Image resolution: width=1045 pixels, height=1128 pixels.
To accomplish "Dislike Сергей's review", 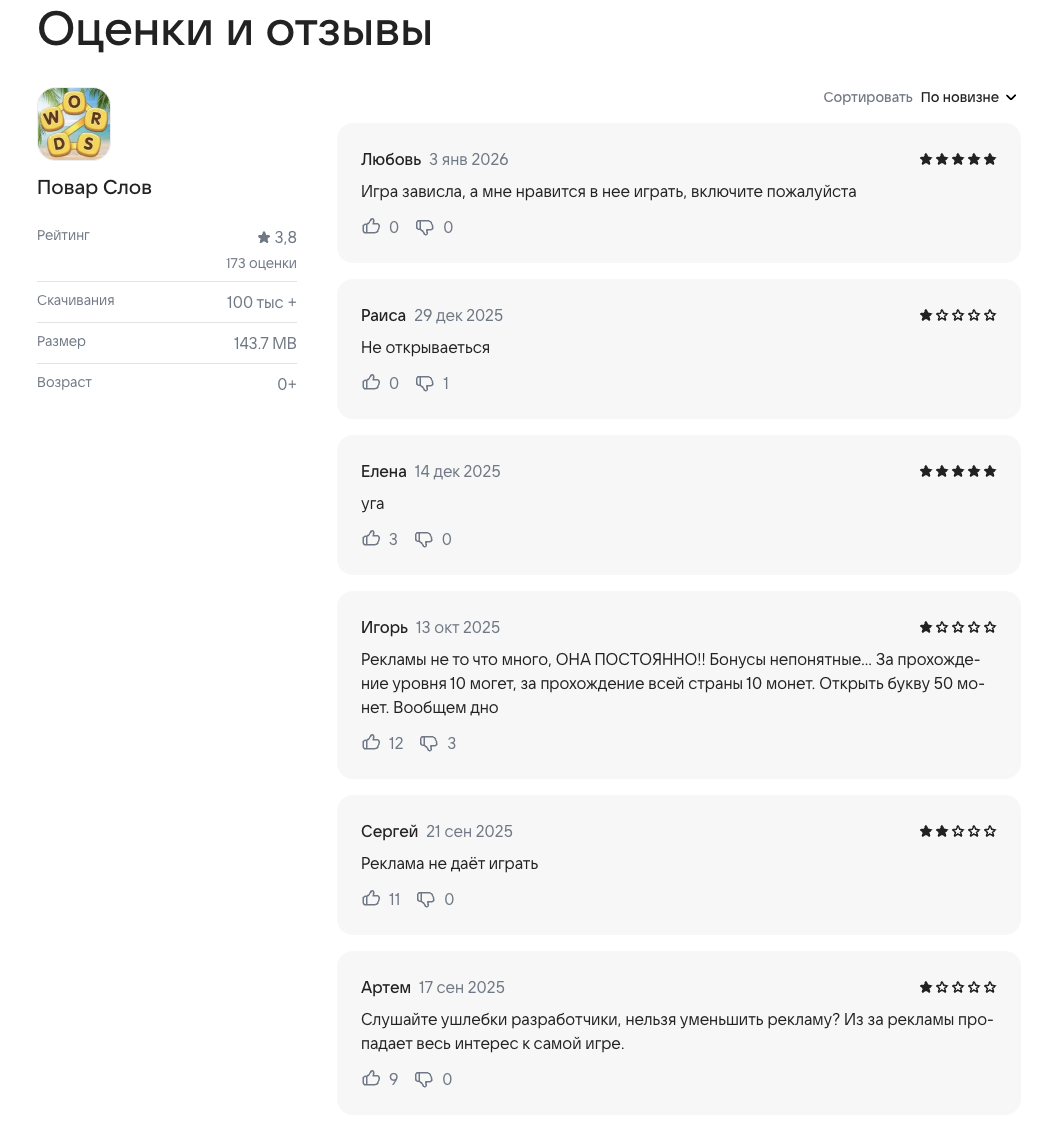I will pos(426,899).
